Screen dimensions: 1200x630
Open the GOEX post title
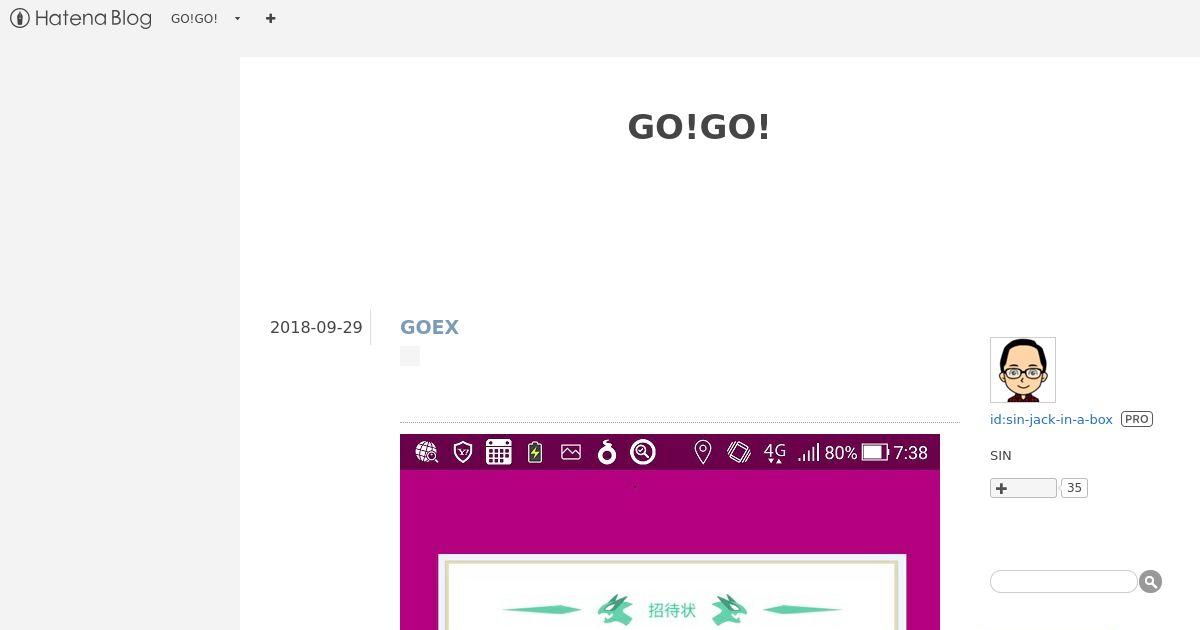(x=429, y=327)
